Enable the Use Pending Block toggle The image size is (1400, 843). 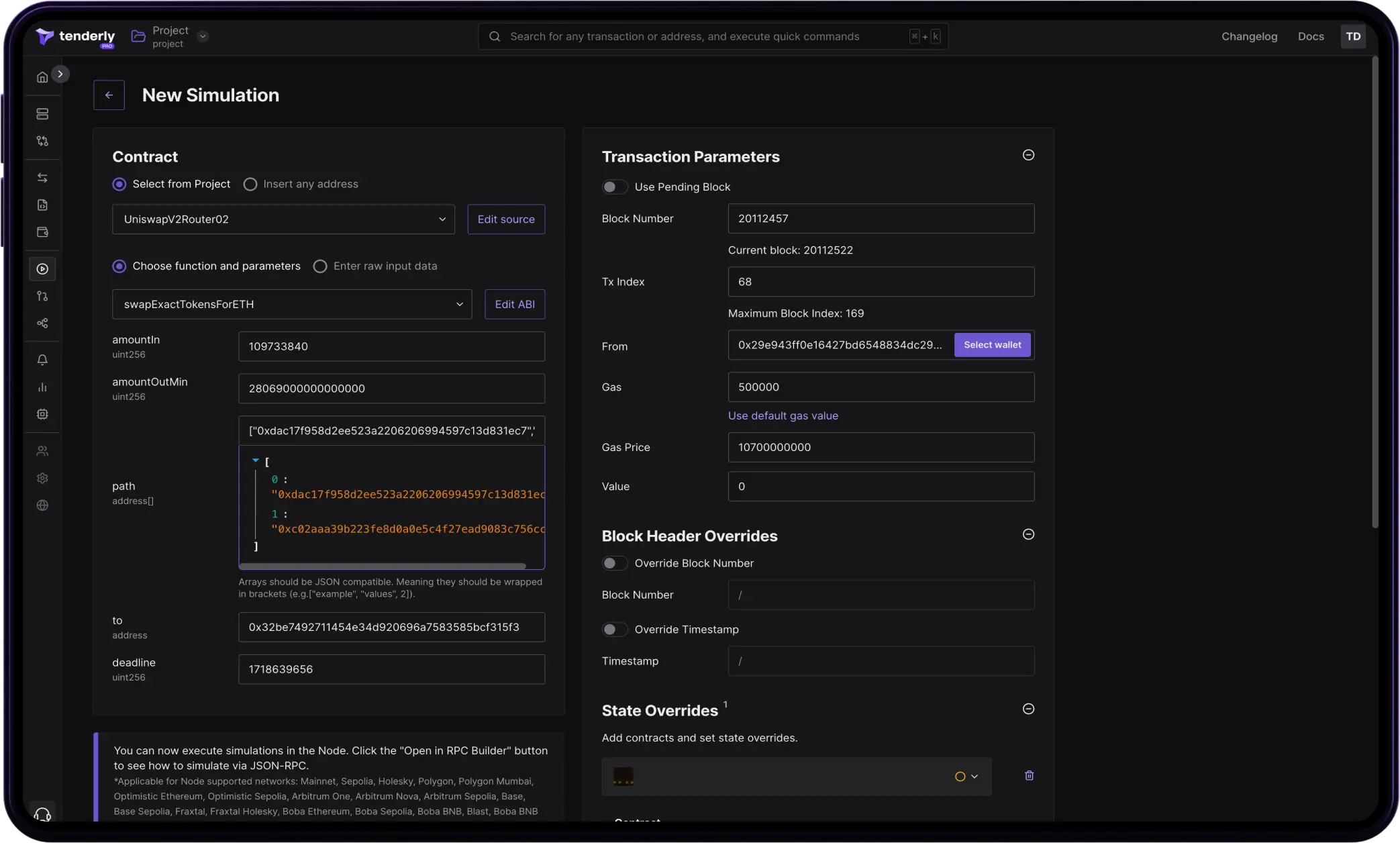[614, 187]
